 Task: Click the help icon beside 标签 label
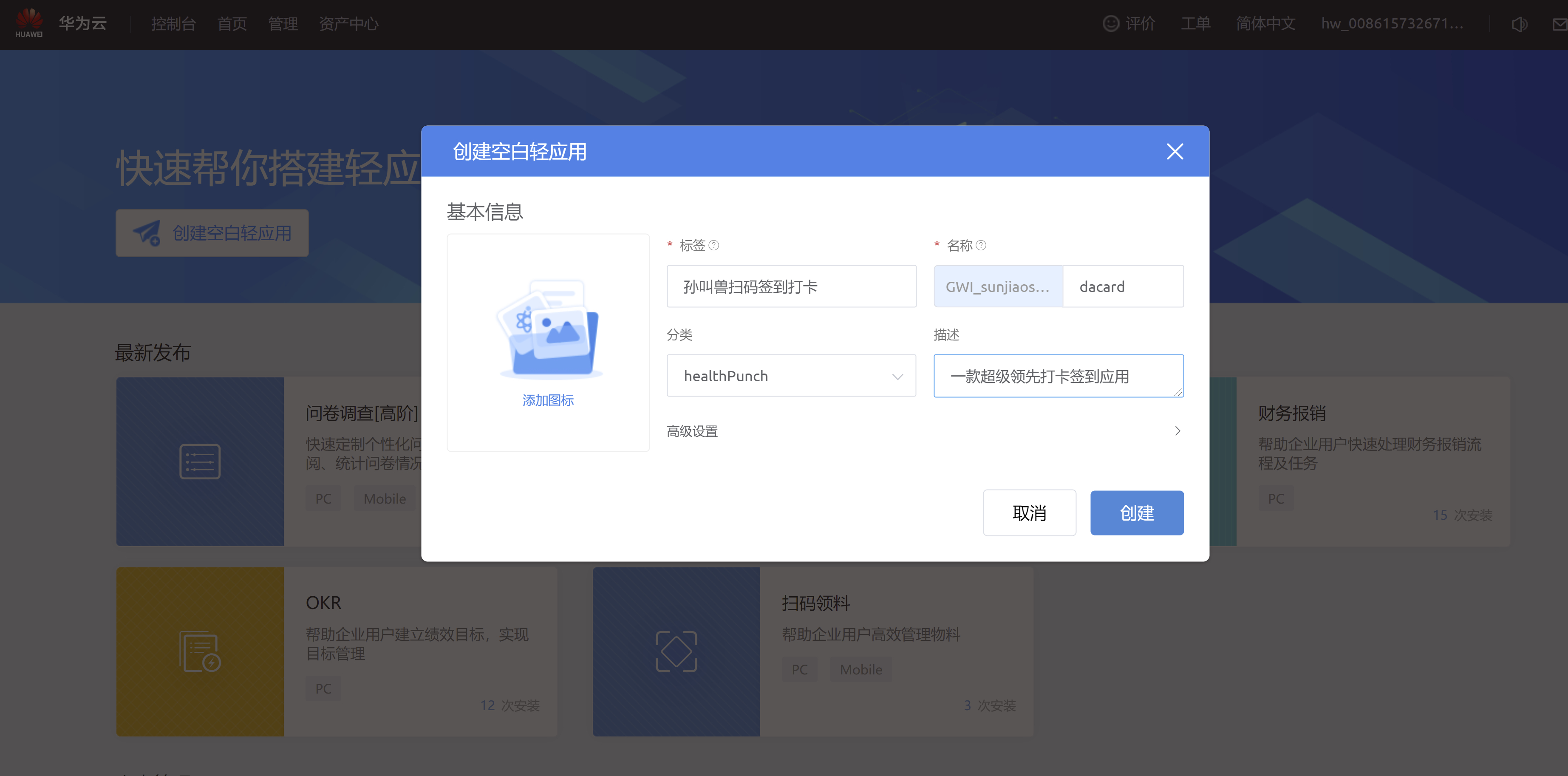[714, 245]
